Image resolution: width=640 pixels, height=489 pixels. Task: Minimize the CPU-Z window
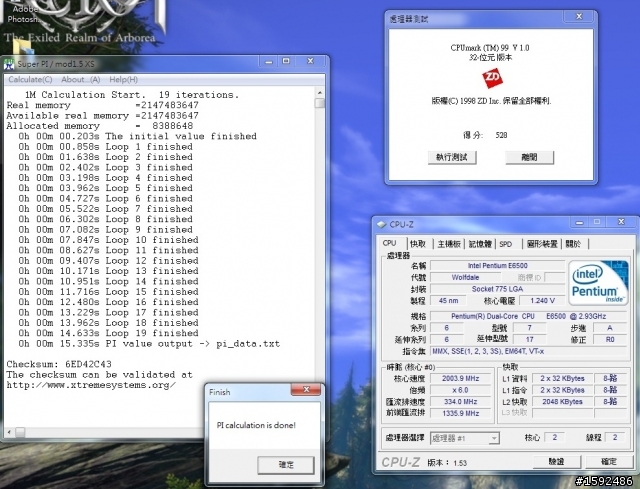pos(579,222)
